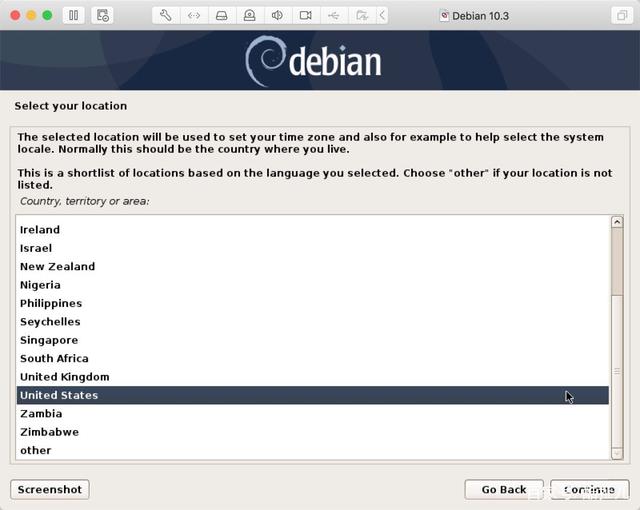Click the CD/DVD drive icon
Viewport: 640px width, 510px height.
point(249,16)
